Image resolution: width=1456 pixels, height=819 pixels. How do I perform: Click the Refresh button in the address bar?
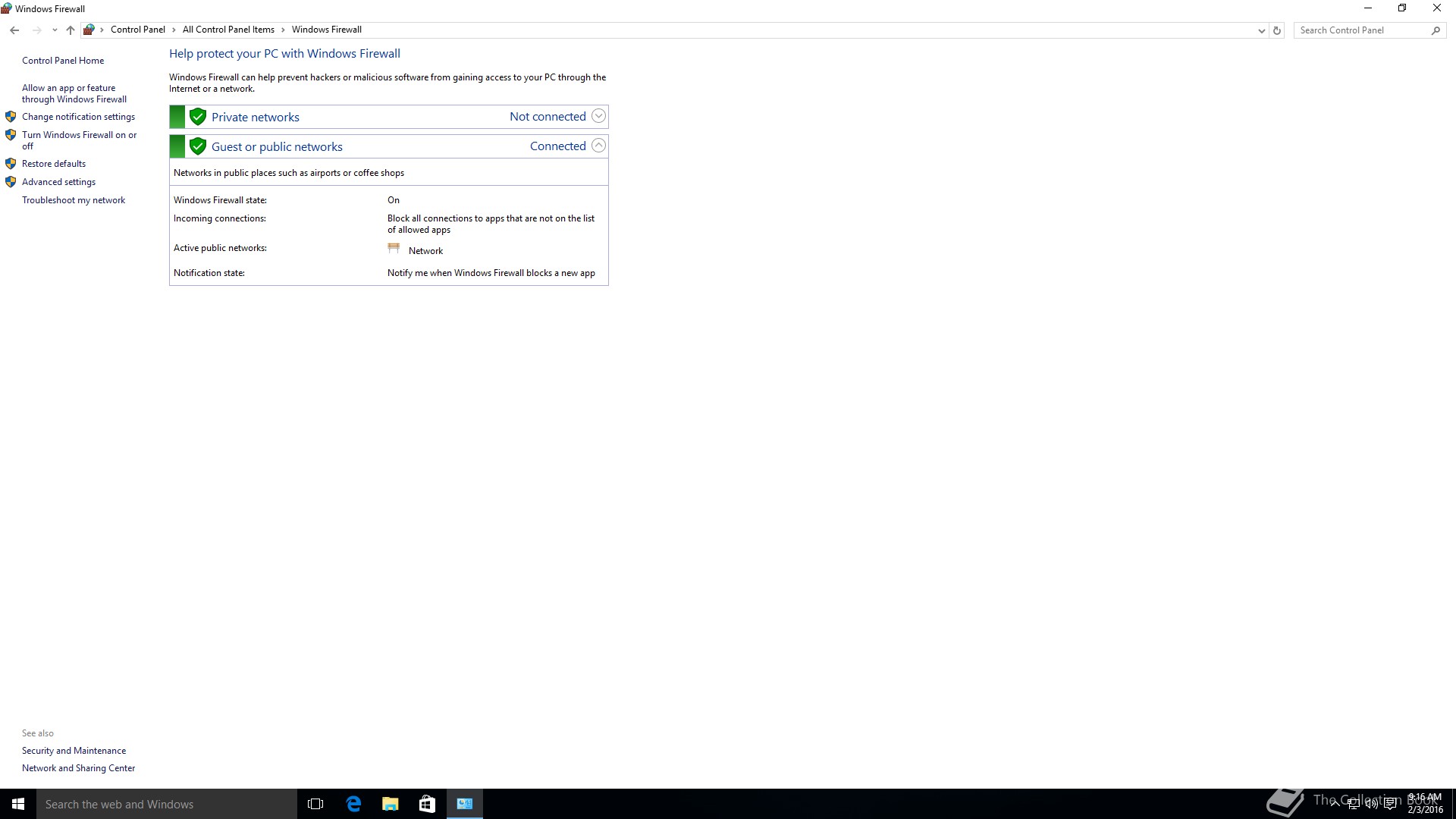pos(1277,30)
